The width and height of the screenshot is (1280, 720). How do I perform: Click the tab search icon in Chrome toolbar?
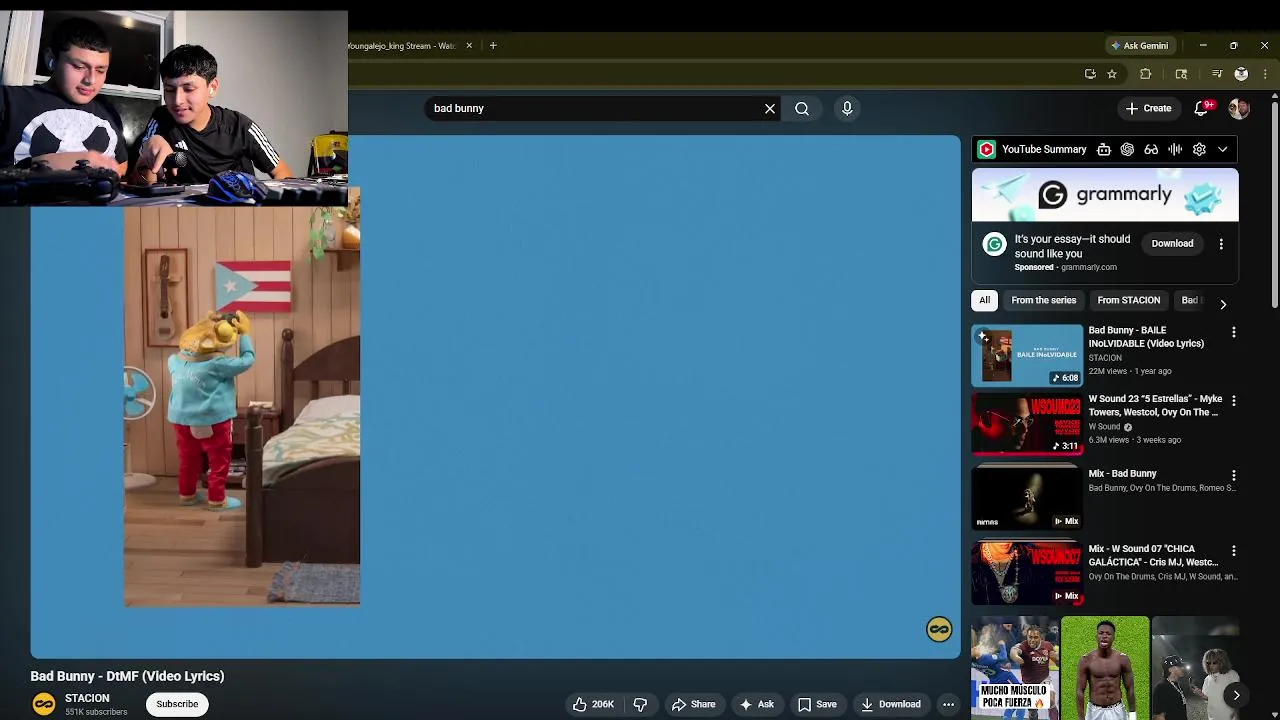point(1181,74)
